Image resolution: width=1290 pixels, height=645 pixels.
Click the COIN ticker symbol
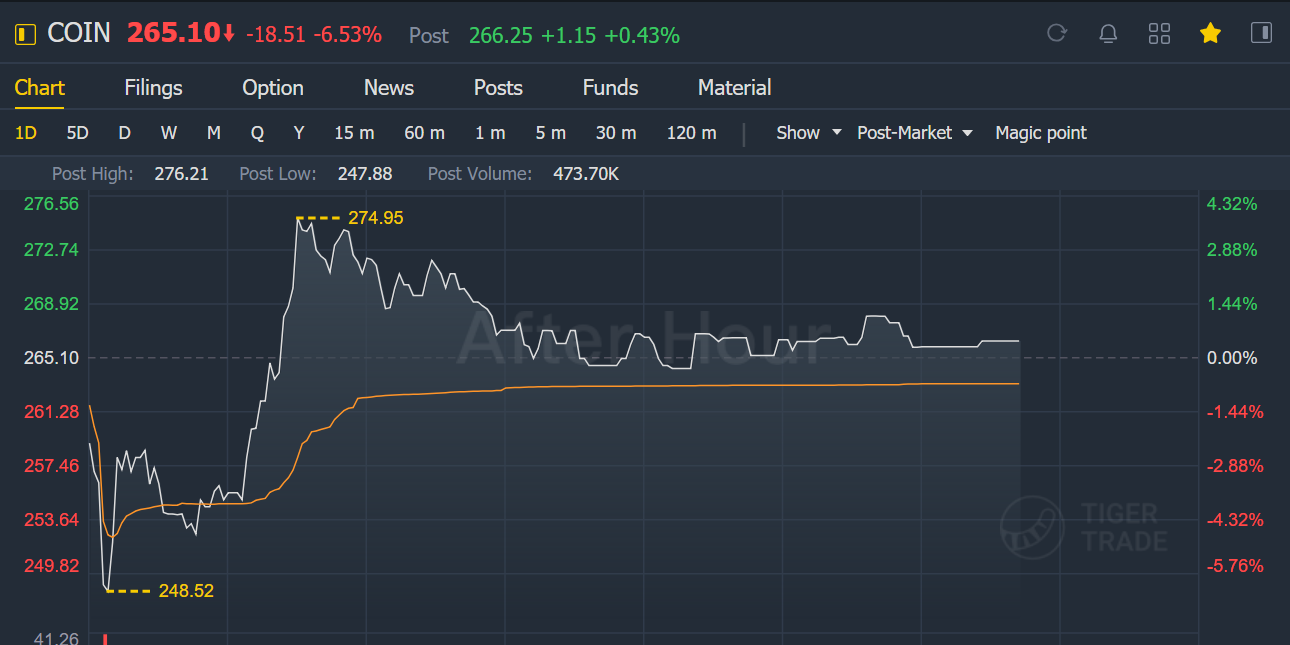[79, 33]
